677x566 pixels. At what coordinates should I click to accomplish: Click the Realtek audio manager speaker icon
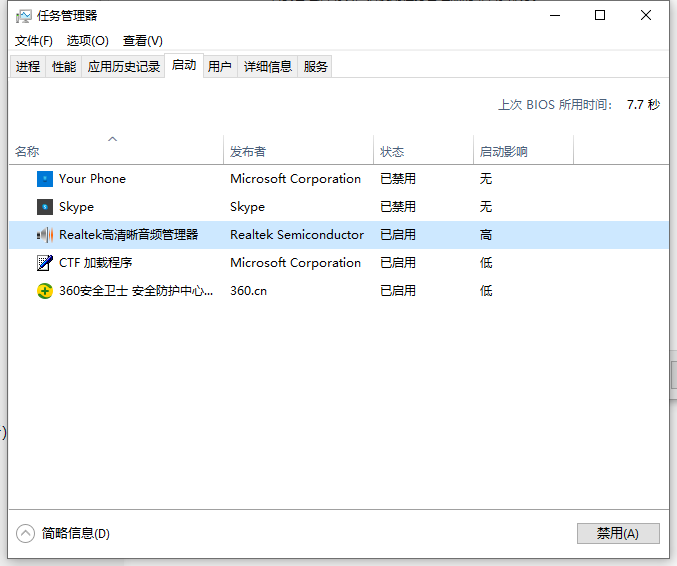click(x=45, y=235)
